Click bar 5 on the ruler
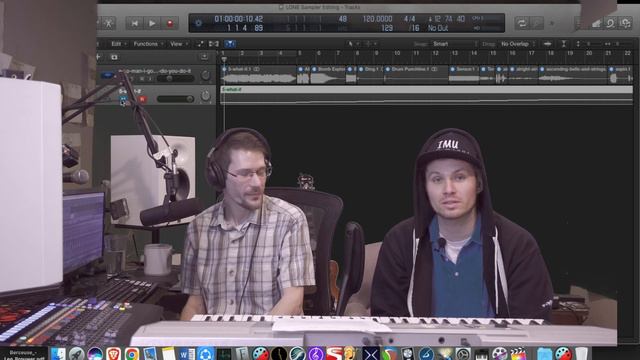 click(300, 53)
